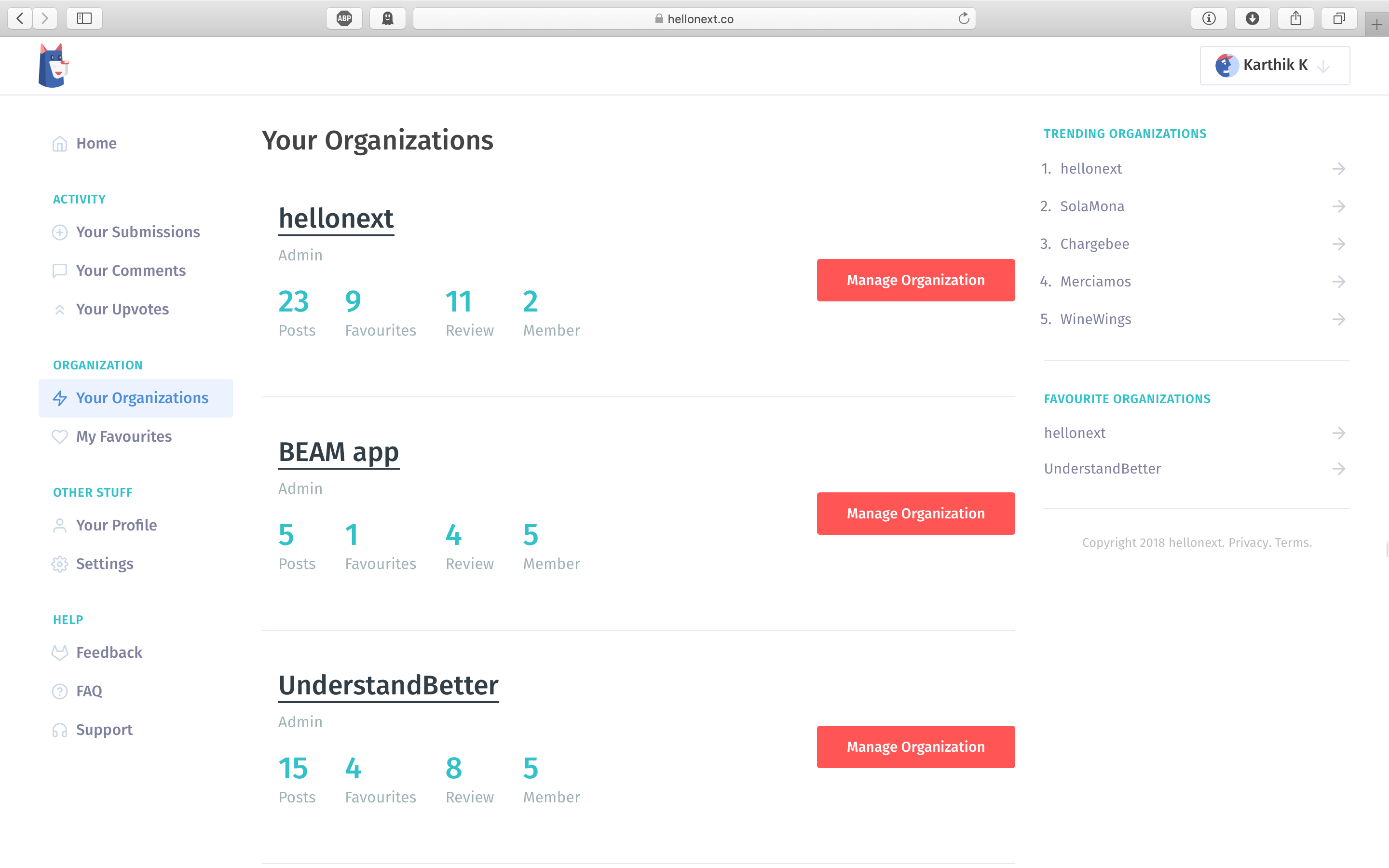Click arrow next to SolaMona trending entry
Image resolution: width=1389 pixels, height=868 pixels.
[x=1338, y=206]
